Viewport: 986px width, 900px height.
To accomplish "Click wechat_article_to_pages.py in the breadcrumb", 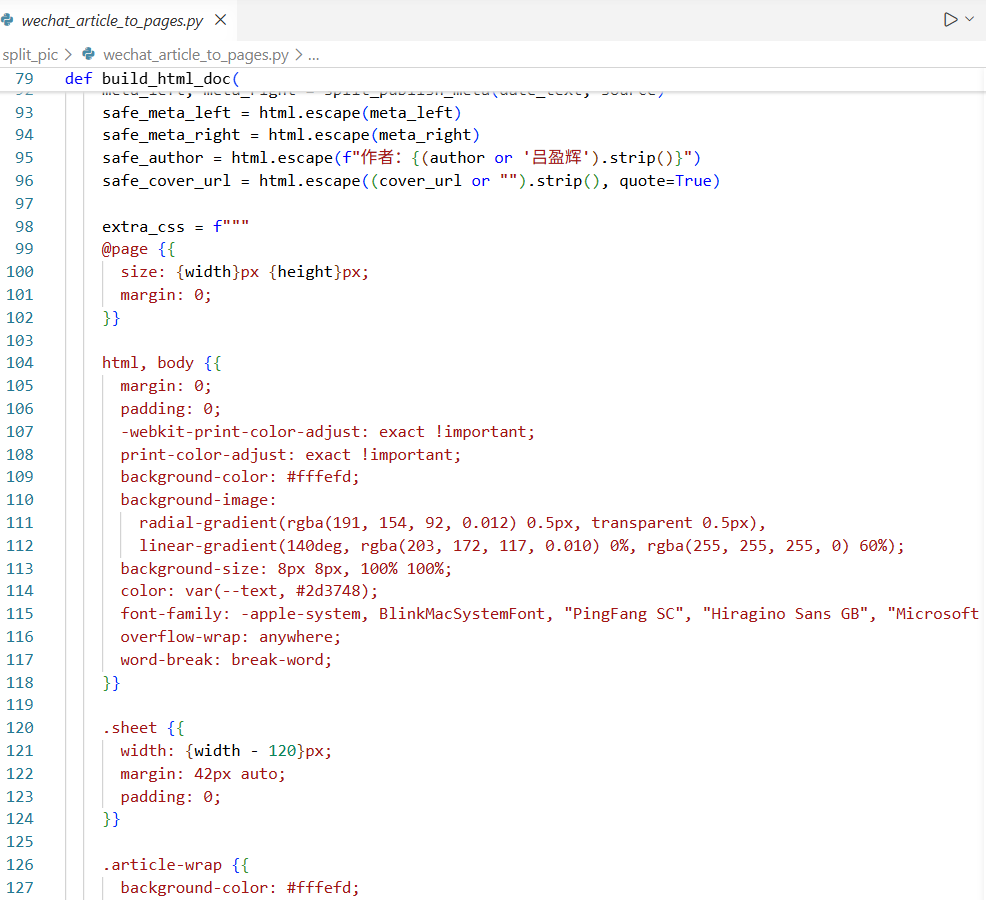I will pos(196,55).
